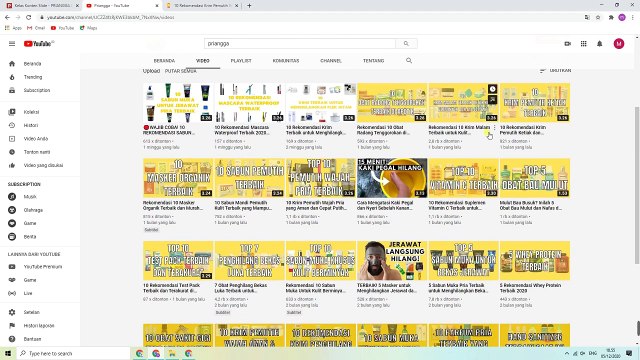Open the Jerawat Langsung Hilang thumbnail
Image resolution: width=640 pixels, height=360 pixels.
392,260
